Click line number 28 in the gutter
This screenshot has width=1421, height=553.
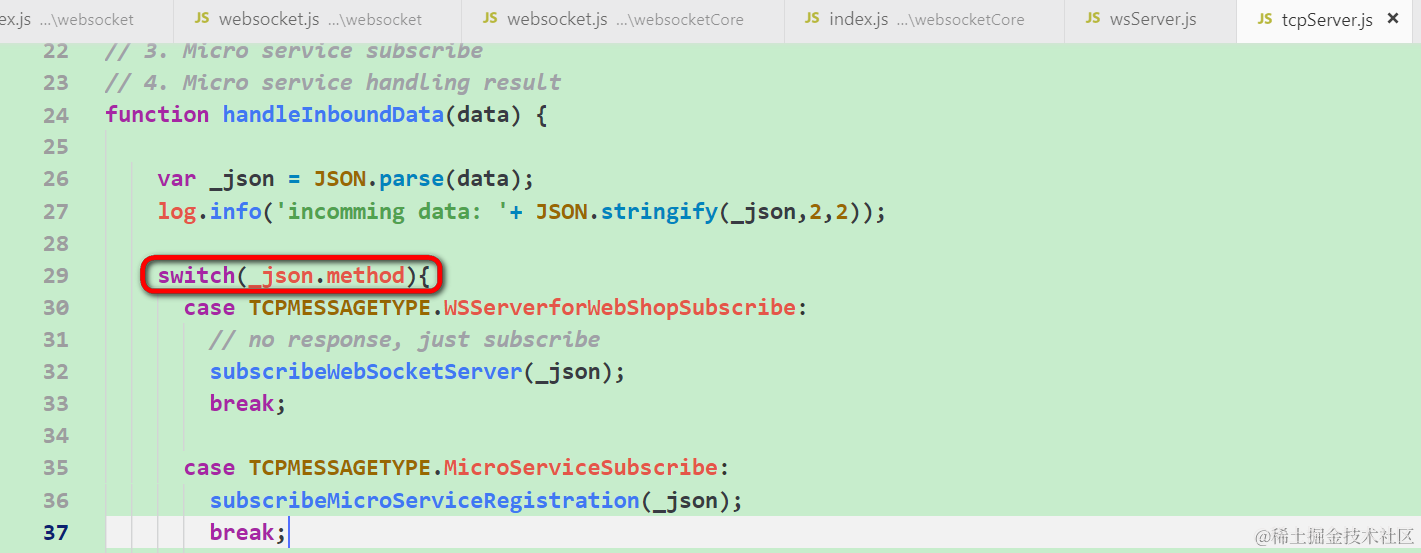[56, 243]
